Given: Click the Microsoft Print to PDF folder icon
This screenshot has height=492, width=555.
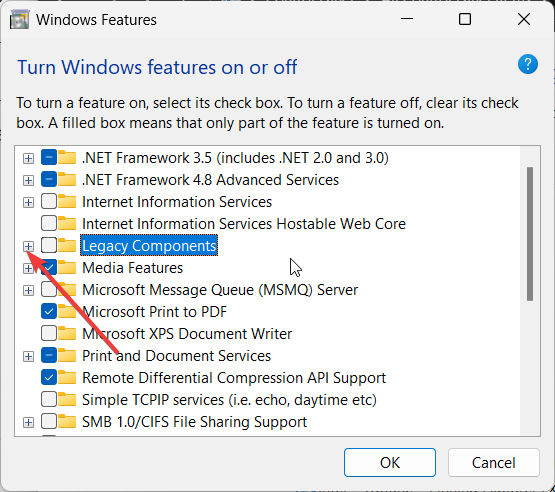Looking at the screenshot, I should pyautogui.click(x=67, y=311).
